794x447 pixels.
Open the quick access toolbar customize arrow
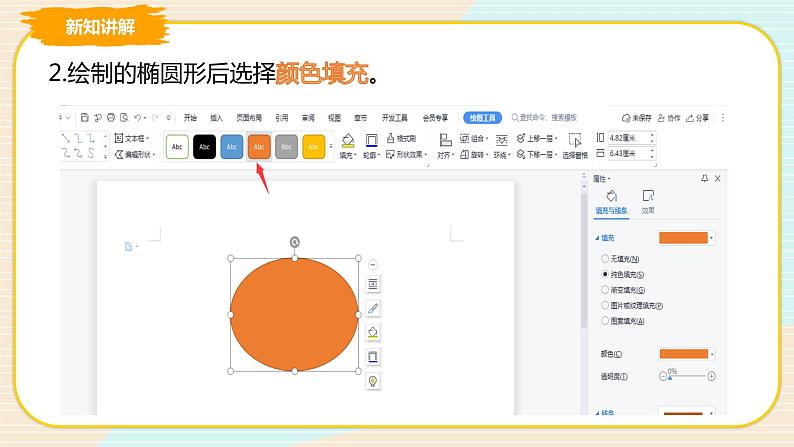pos(168,117)
